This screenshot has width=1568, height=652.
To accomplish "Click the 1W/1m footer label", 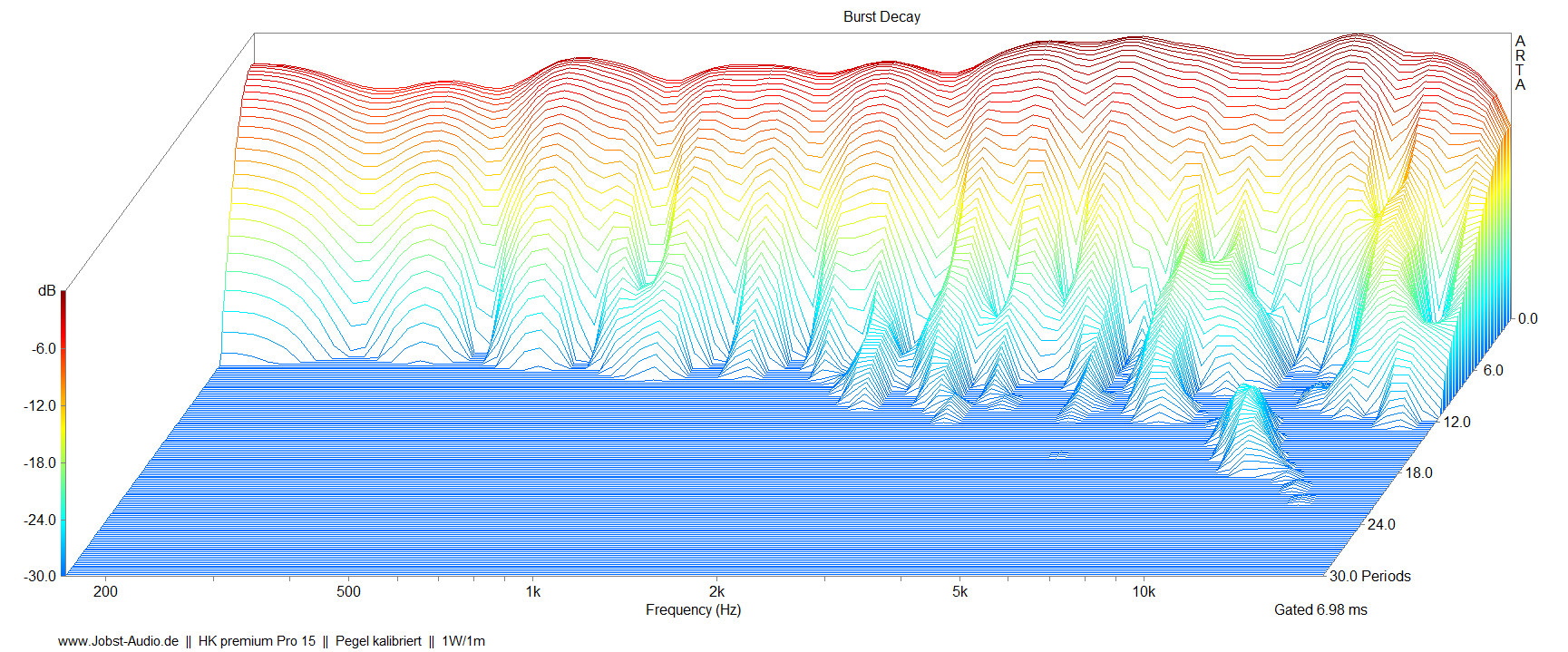I will click(x=463, y=640).
